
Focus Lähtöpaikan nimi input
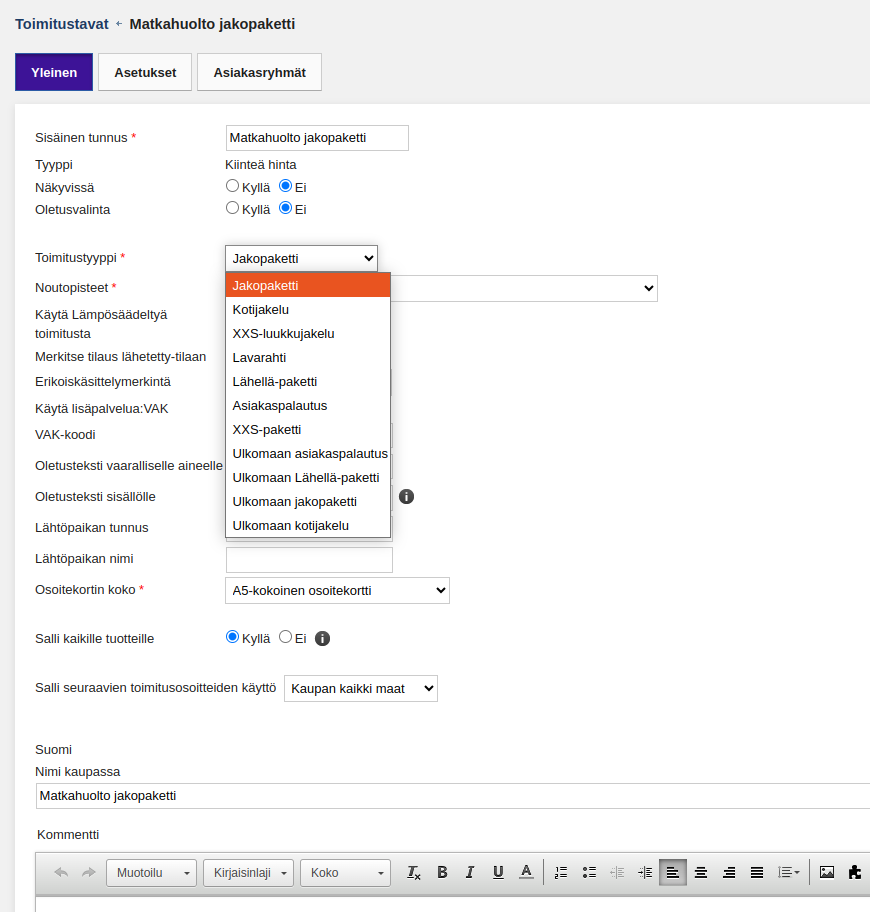tap(309, 560)
